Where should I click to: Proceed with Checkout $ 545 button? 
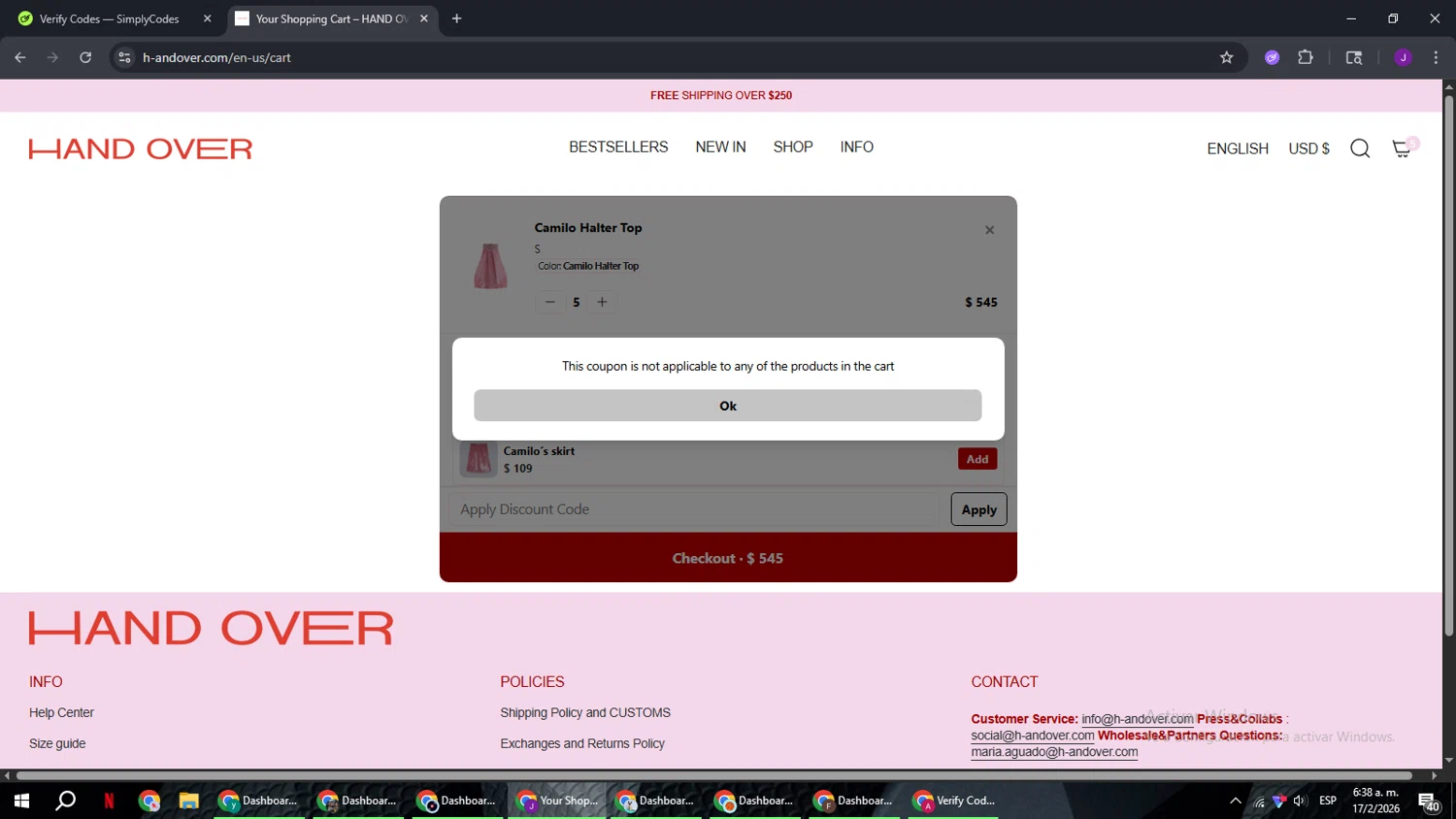[x=728, y=558]
